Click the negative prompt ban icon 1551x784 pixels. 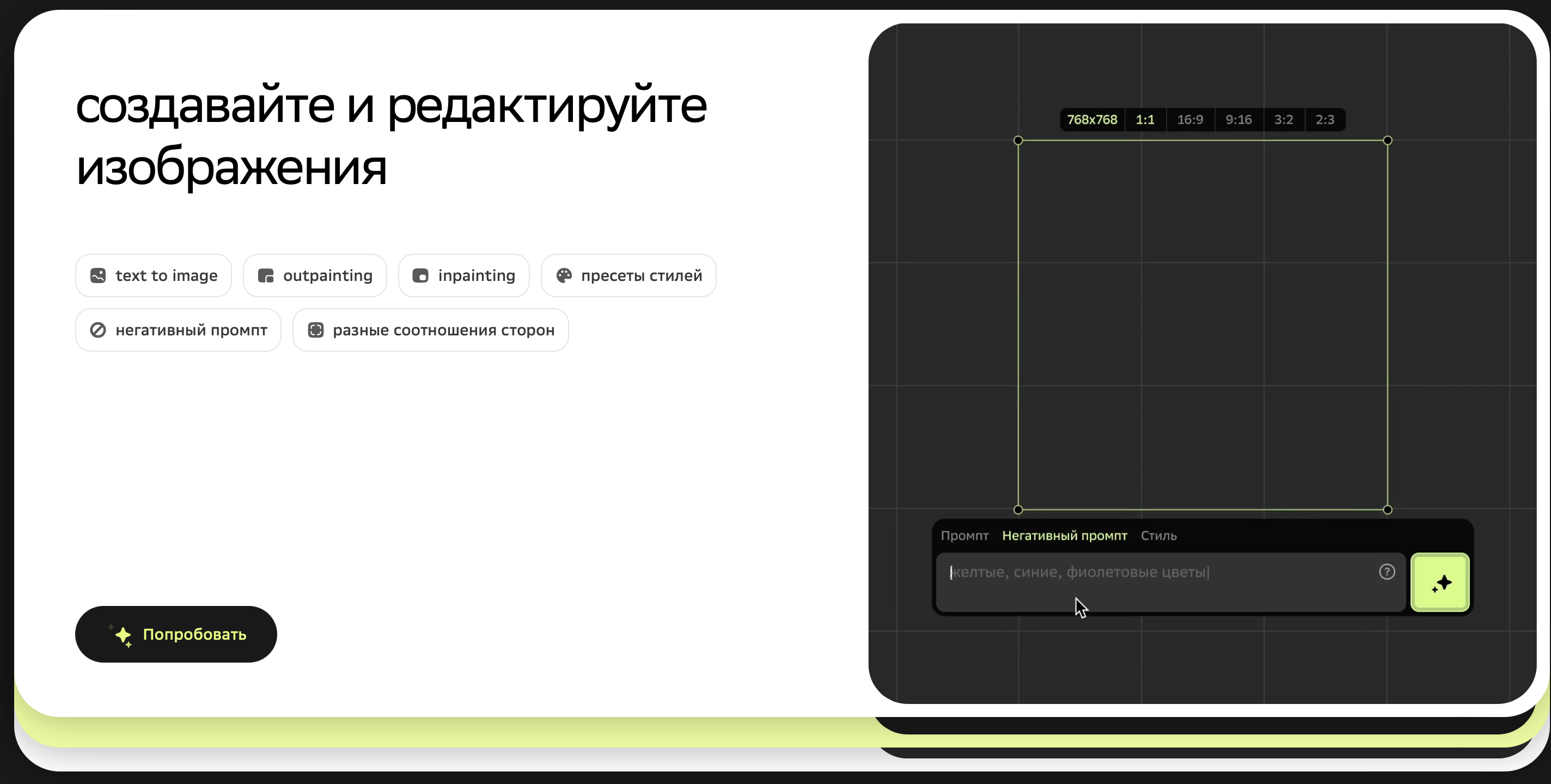coord(97,330)
